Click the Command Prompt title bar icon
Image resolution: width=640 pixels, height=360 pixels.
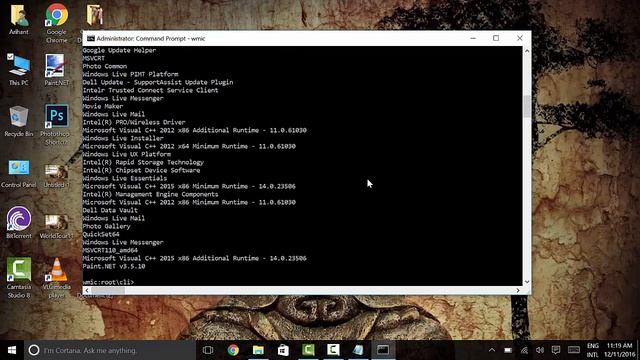(x=91, y=38)
